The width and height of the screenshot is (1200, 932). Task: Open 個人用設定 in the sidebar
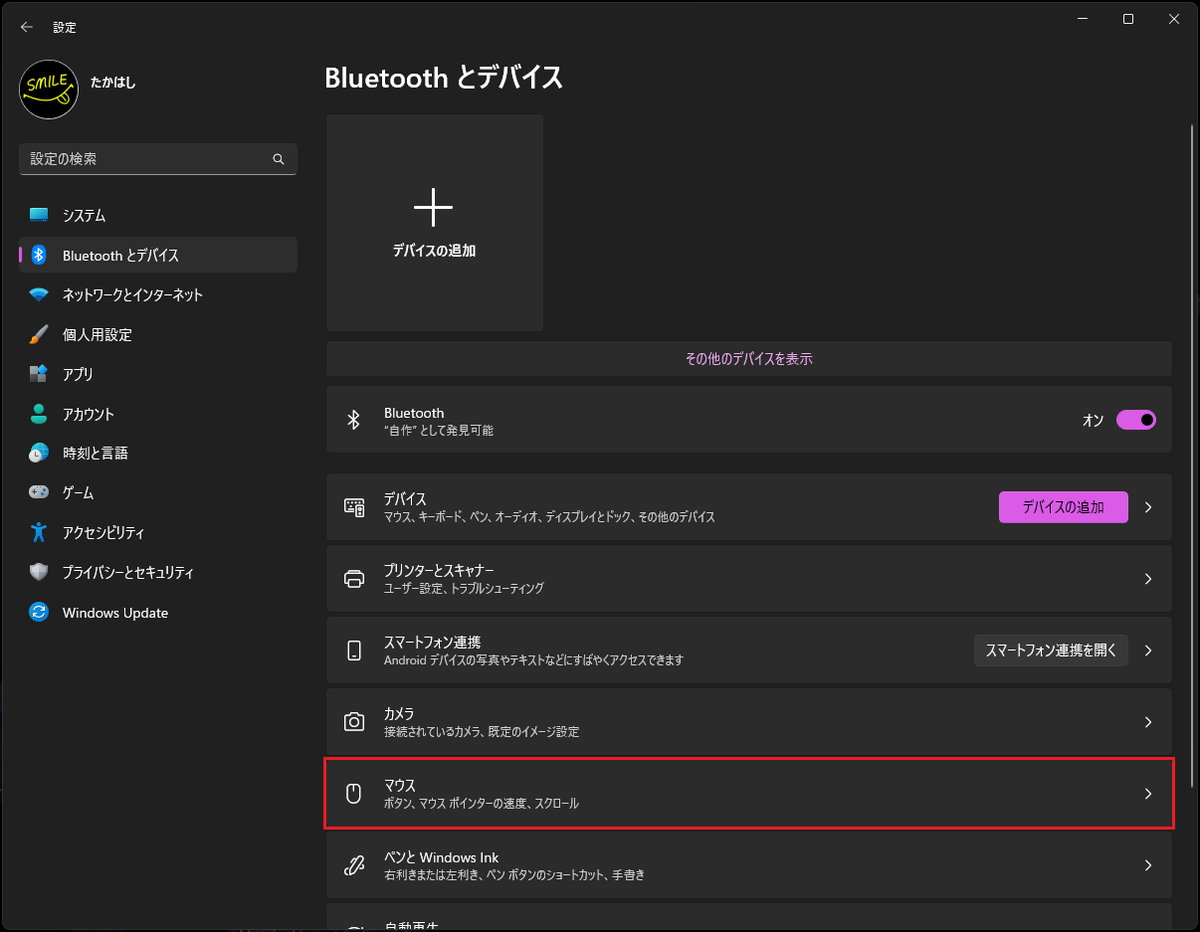[x=158, y=335]
